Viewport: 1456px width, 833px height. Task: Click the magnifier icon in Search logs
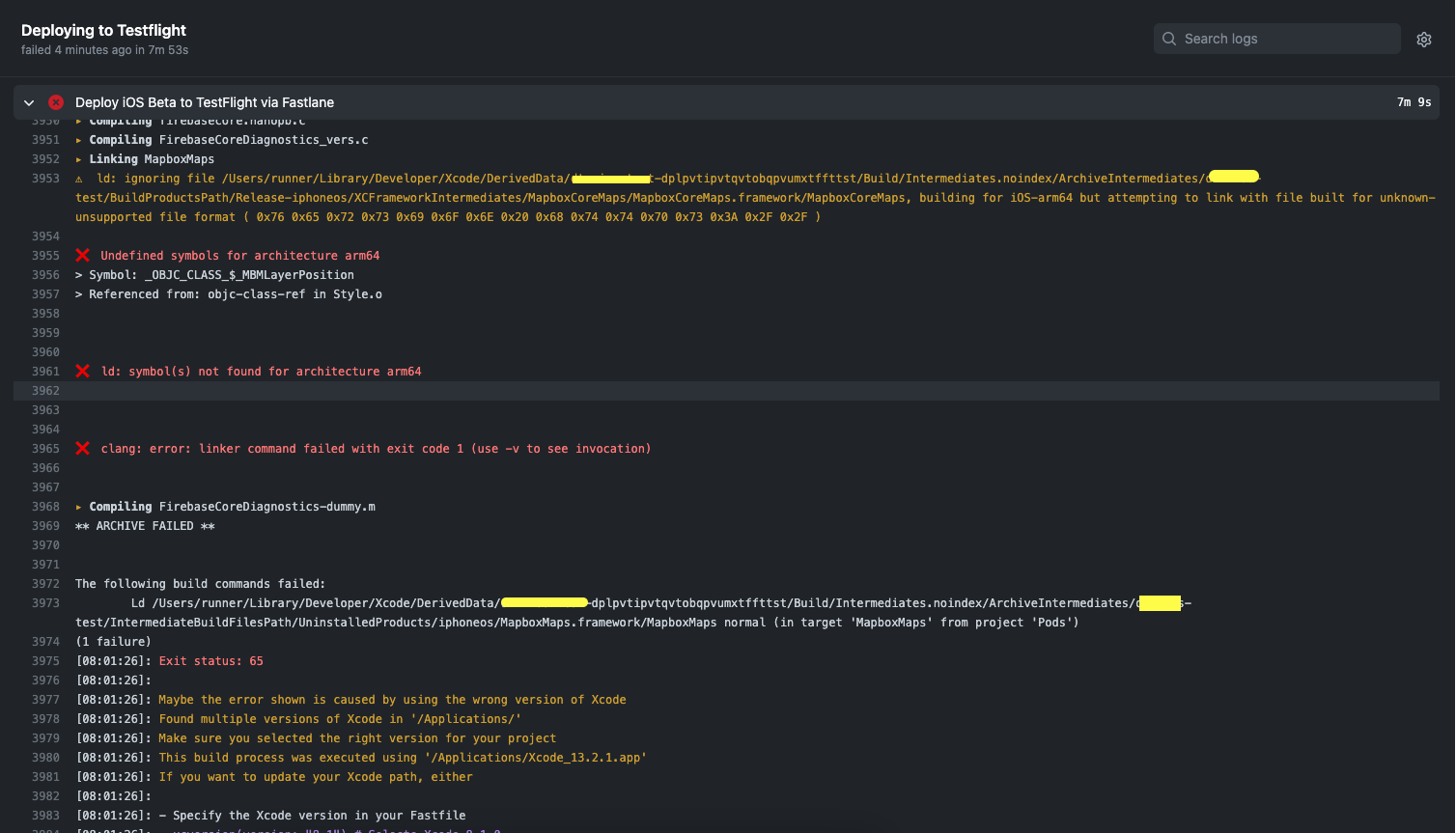tap(1168, 39)
